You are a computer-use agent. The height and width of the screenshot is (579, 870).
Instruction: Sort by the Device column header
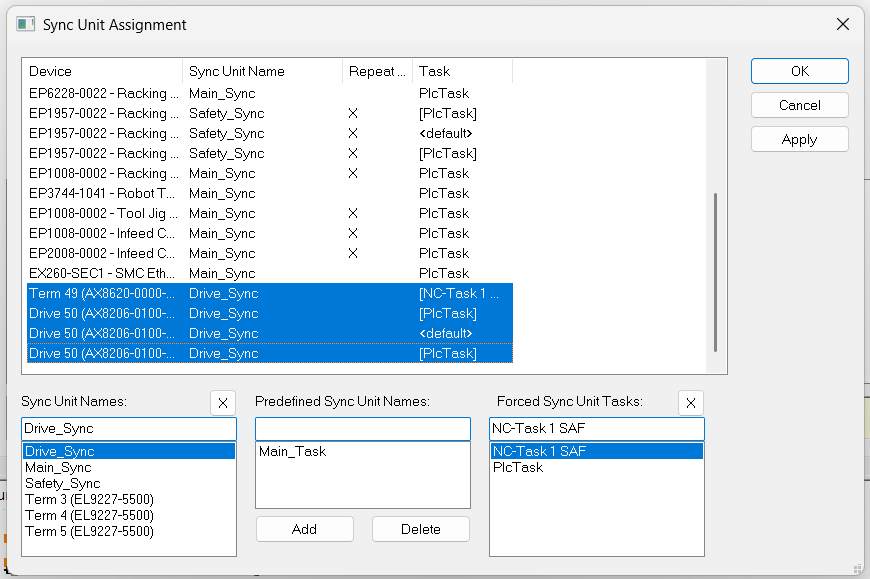coord(104,72)
